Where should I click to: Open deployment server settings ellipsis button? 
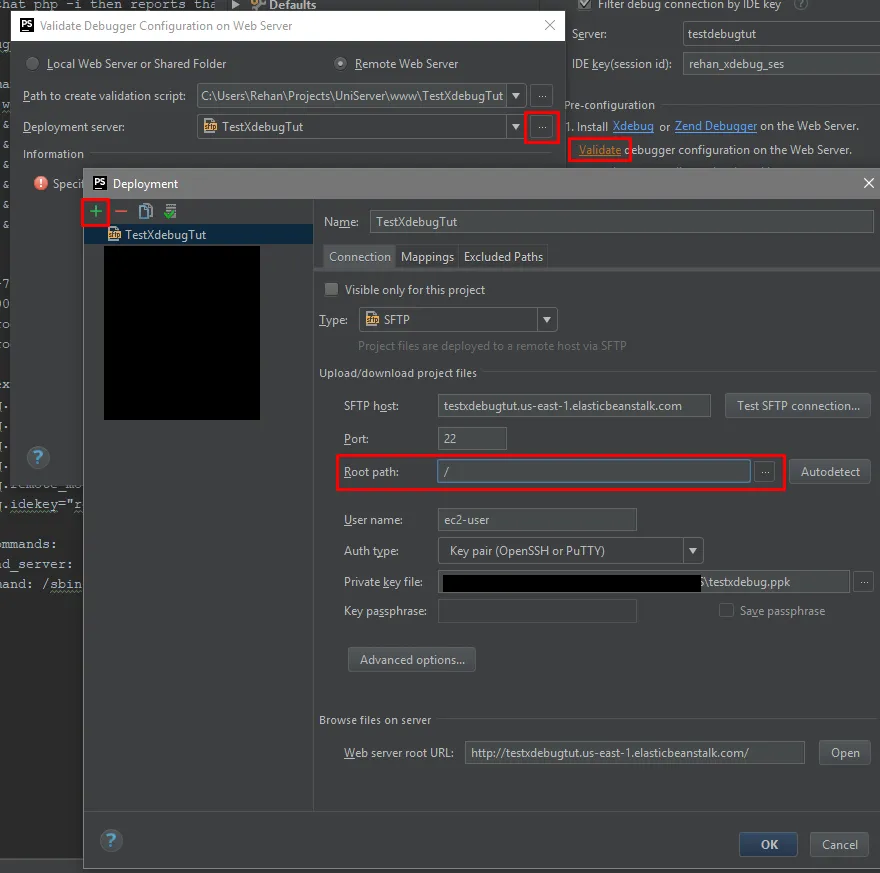(x=541, y=127)
